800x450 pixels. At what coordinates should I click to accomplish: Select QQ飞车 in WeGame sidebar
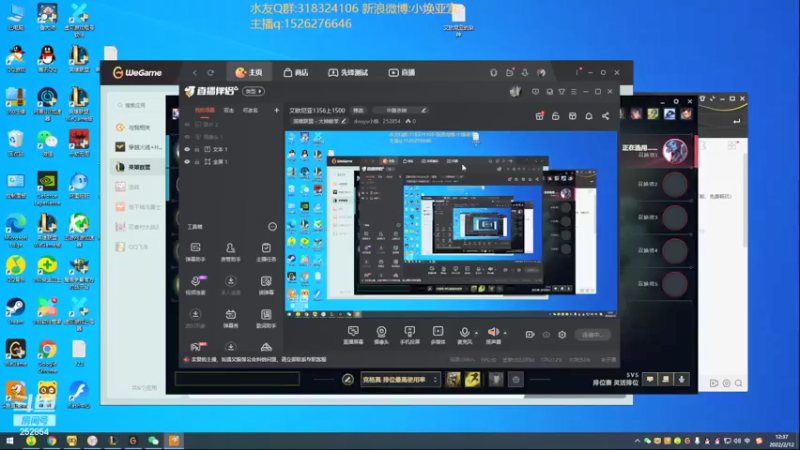click(138, 247)
